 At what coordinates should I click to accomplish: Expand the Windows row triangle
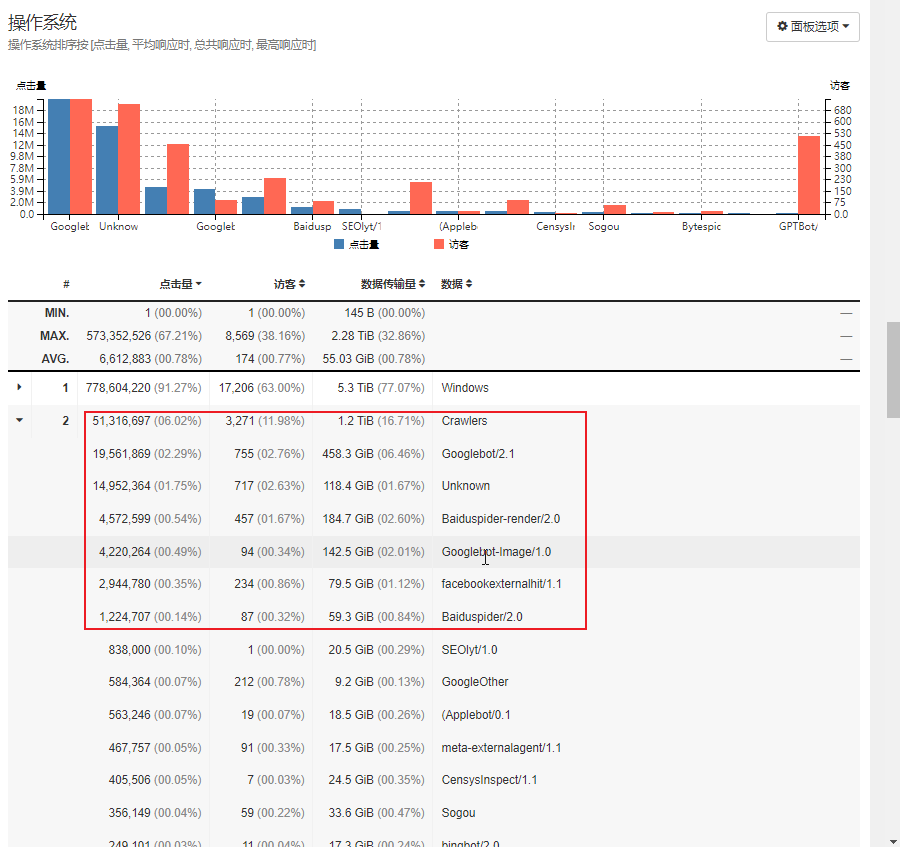19,387
